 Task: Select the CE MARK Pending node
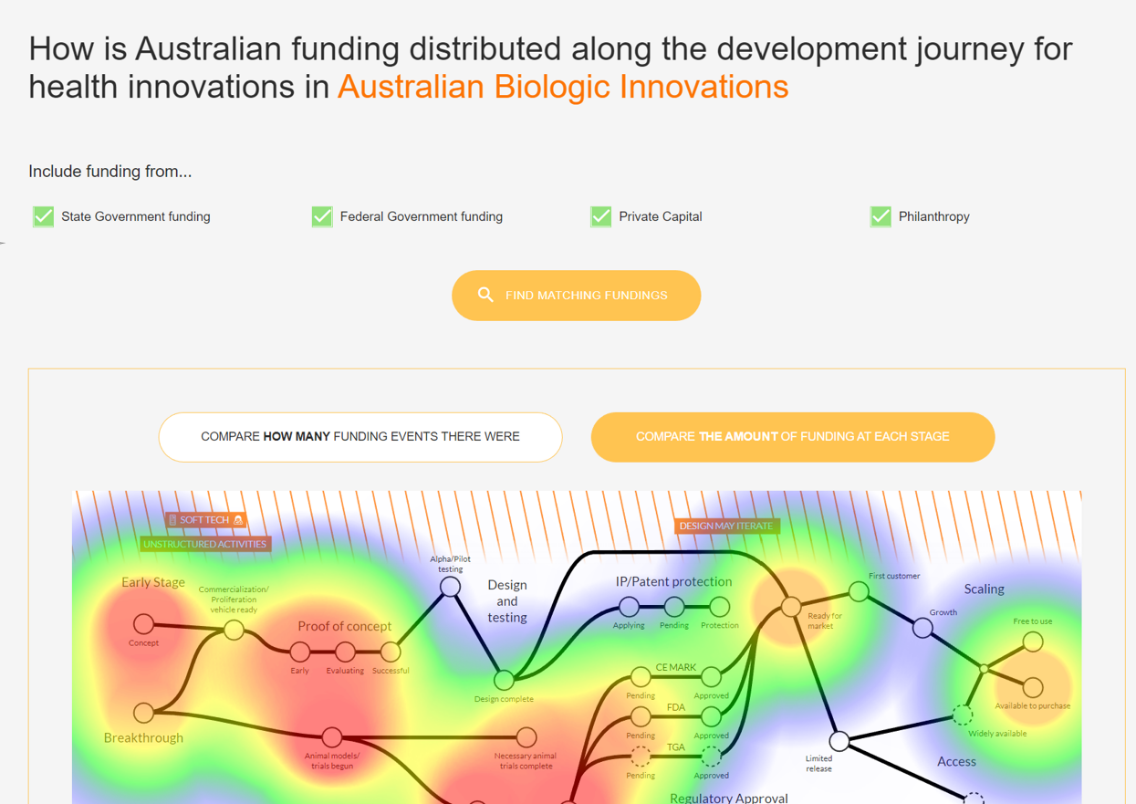tap(640, 677)
